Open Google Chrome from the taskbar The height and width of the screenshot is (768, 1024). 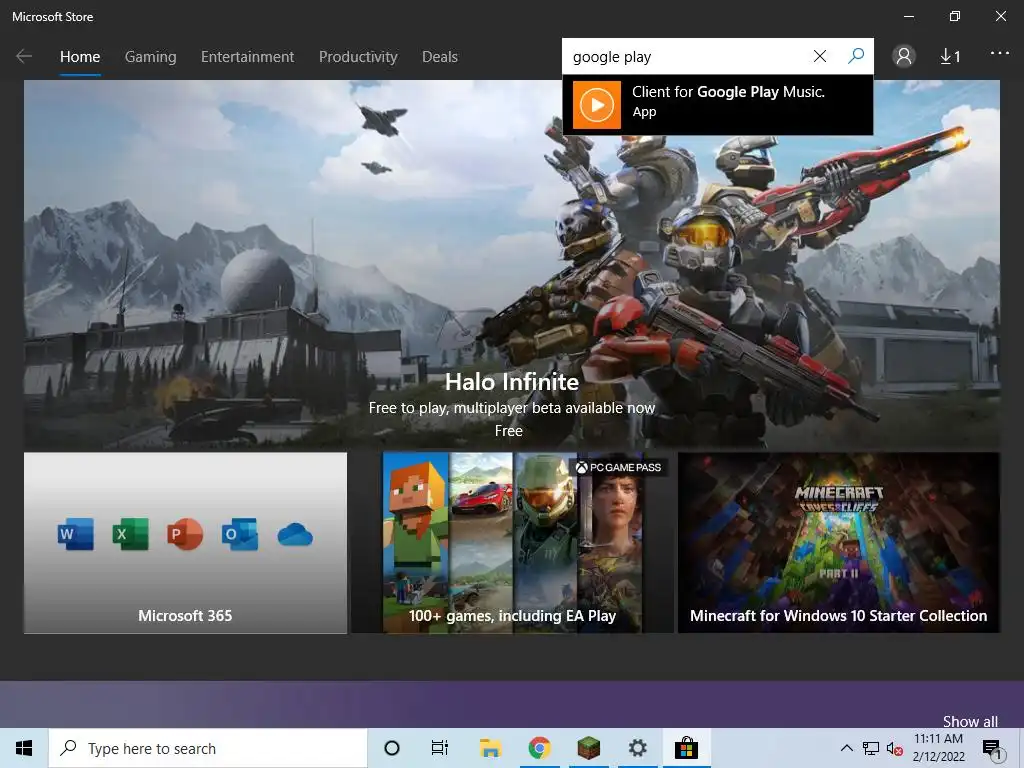pyautogui.click(x=539, y=748)
